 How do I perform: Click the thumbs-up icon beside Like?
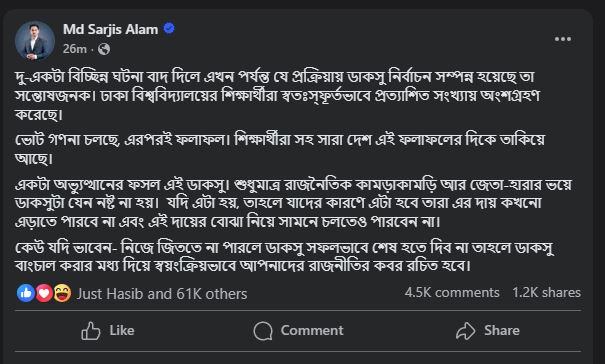tap(91, 331)
